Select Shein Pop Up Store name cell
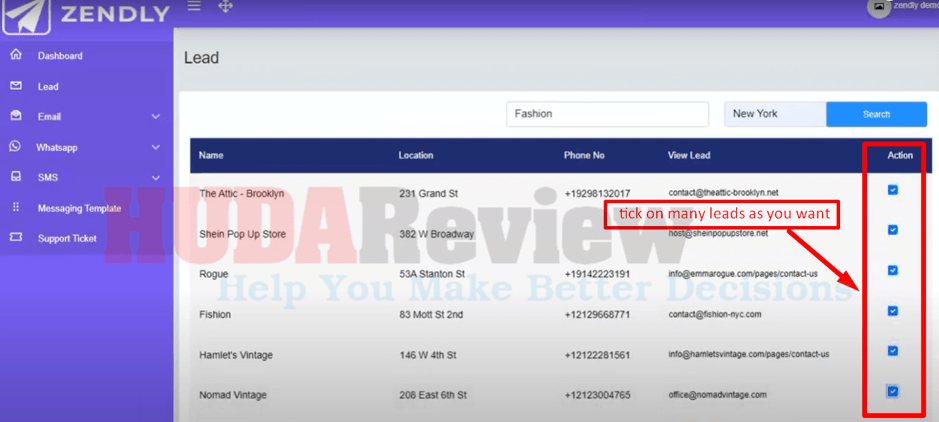Screen dimensions: 939x422 coord(242,233)
